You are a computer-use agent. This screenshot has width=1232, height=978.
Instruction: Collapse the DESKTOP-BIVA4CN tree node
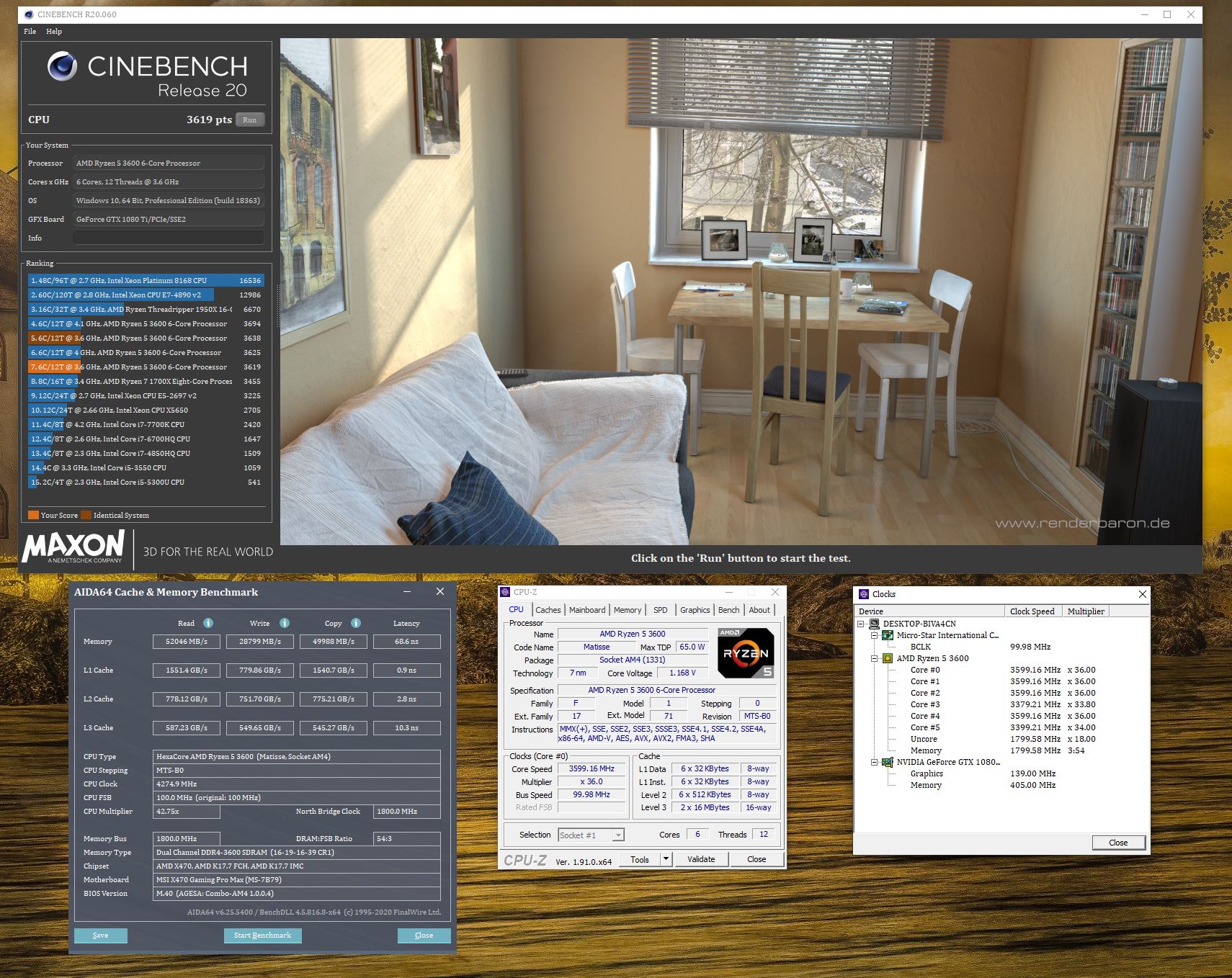[861, 624]
